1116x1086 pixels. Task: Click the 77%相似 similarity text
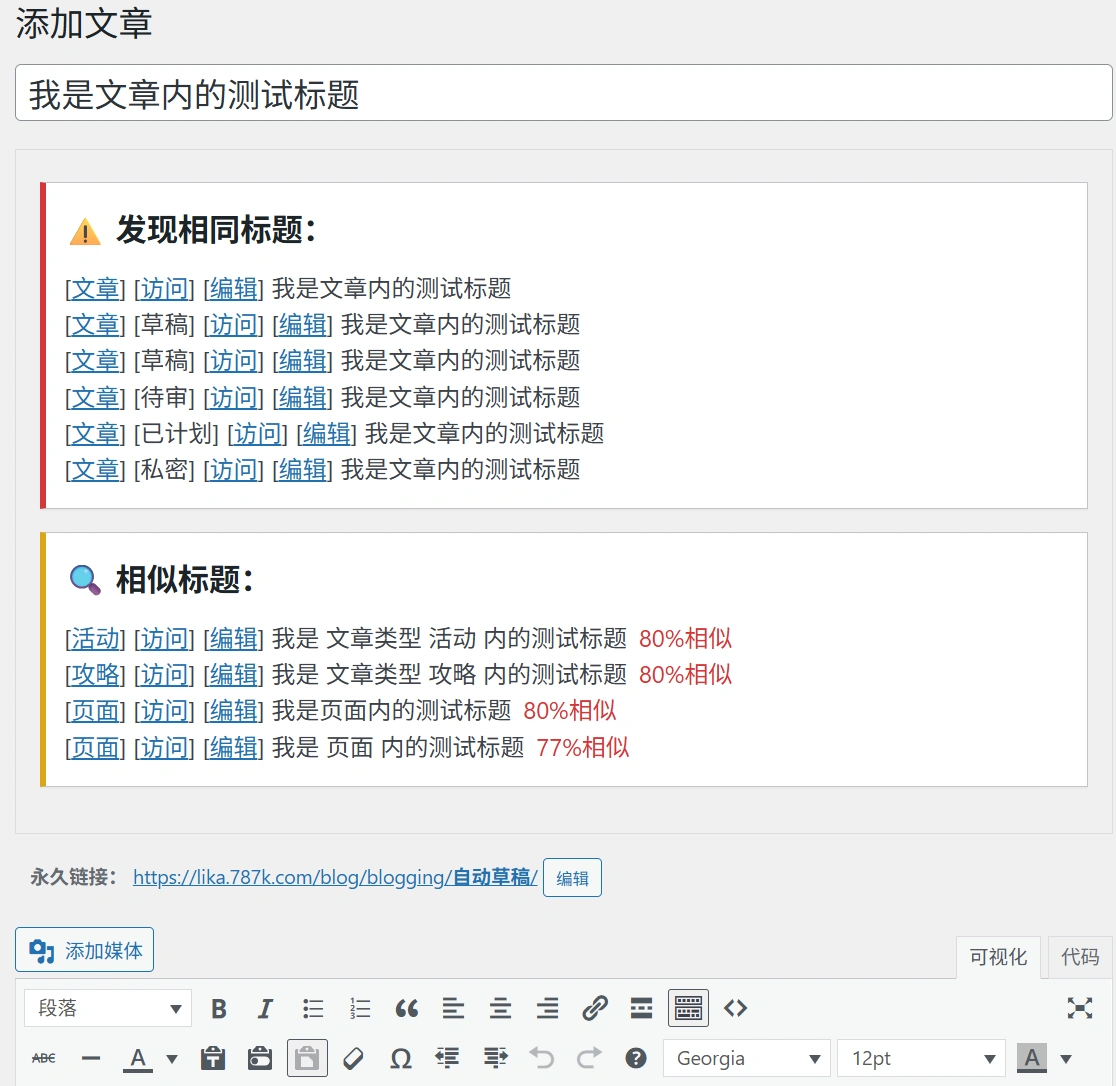pyautogui.click(x=583, y=748)
